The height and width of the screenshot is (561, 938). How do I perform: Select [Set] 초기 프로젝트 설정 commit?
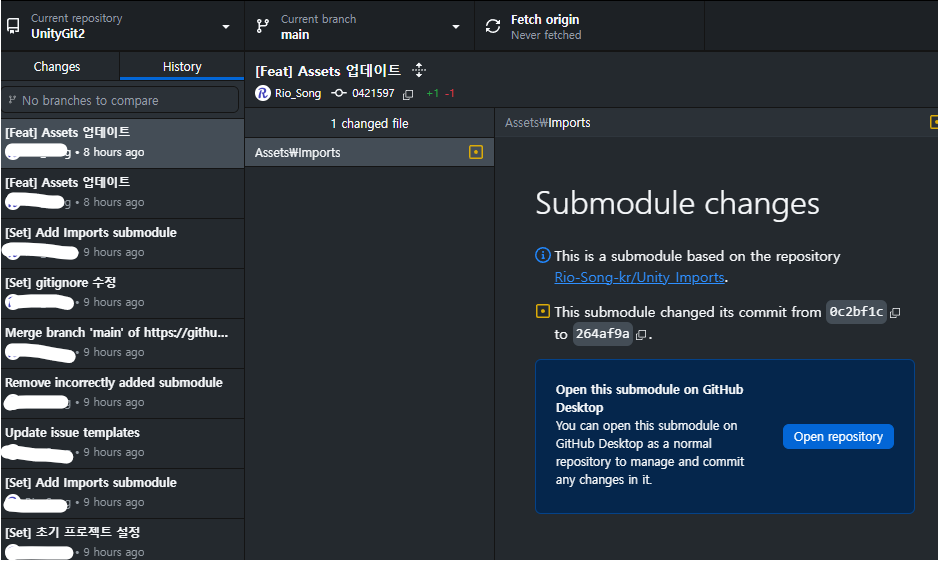coord(122,541)
